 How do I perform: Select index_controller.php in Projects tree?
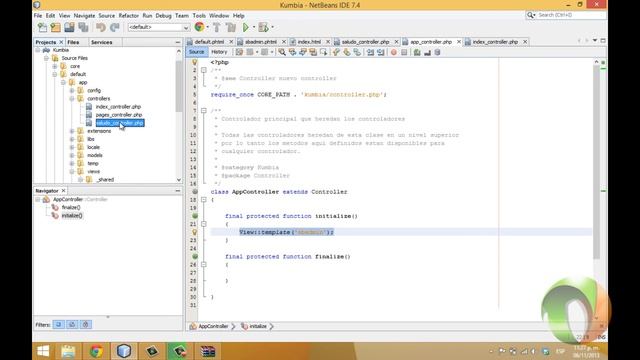(x=118, y=107)
